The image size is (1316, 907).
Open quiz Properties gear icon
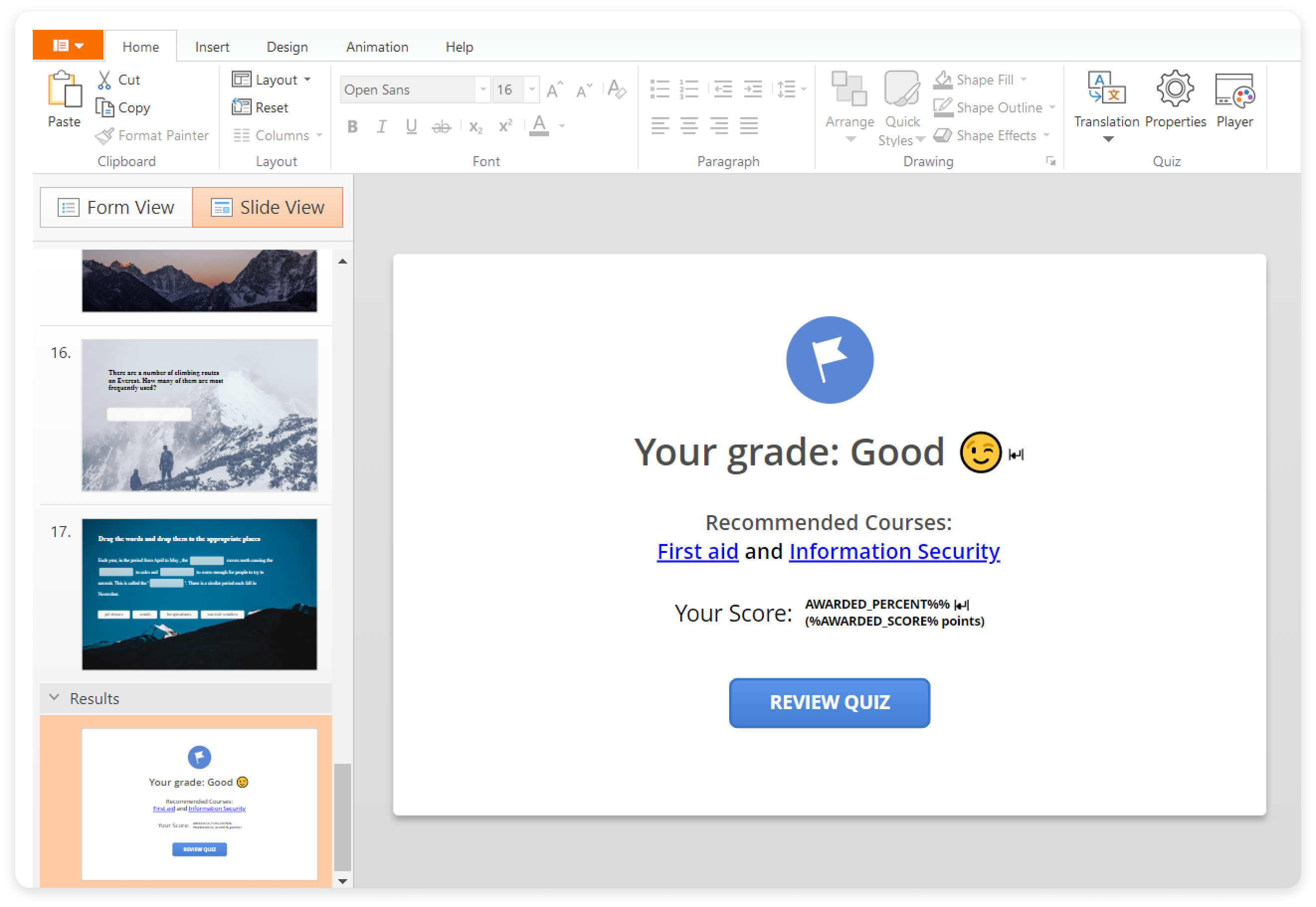[x=1174, y=89]
